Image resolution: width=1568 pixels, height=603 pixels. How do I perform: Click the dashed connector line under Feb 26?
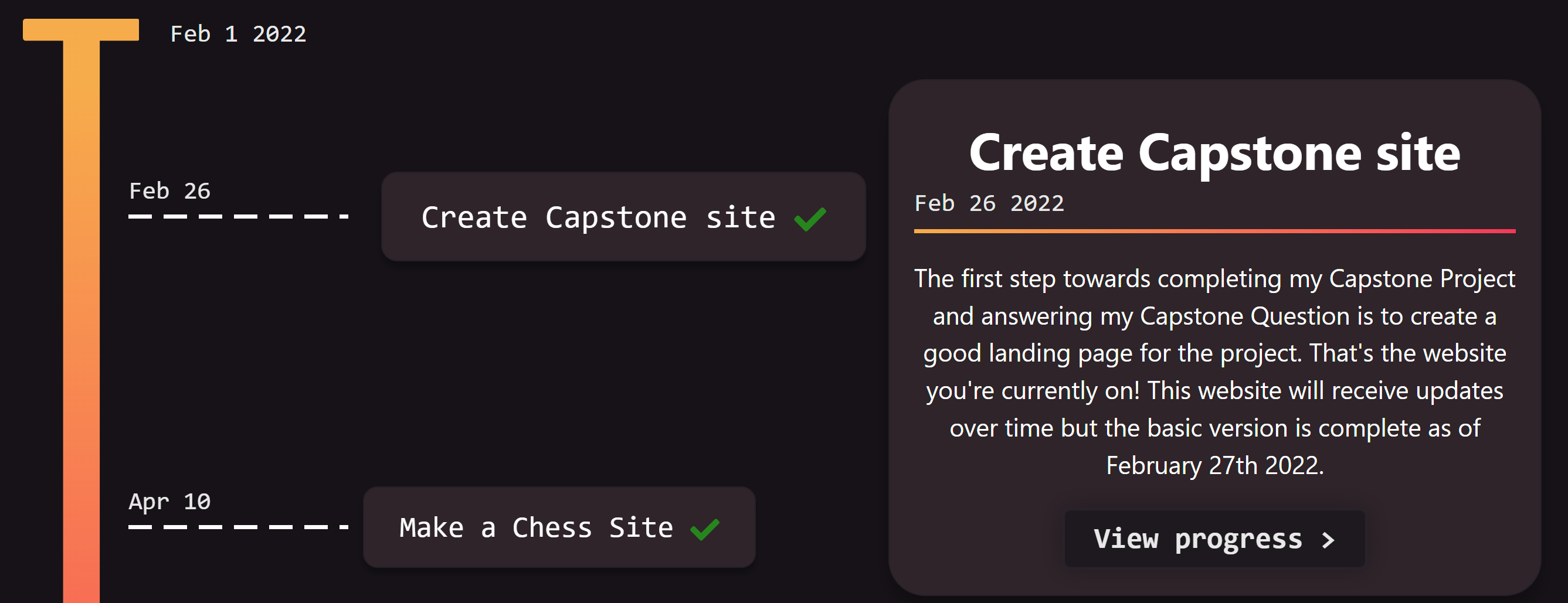238,216
